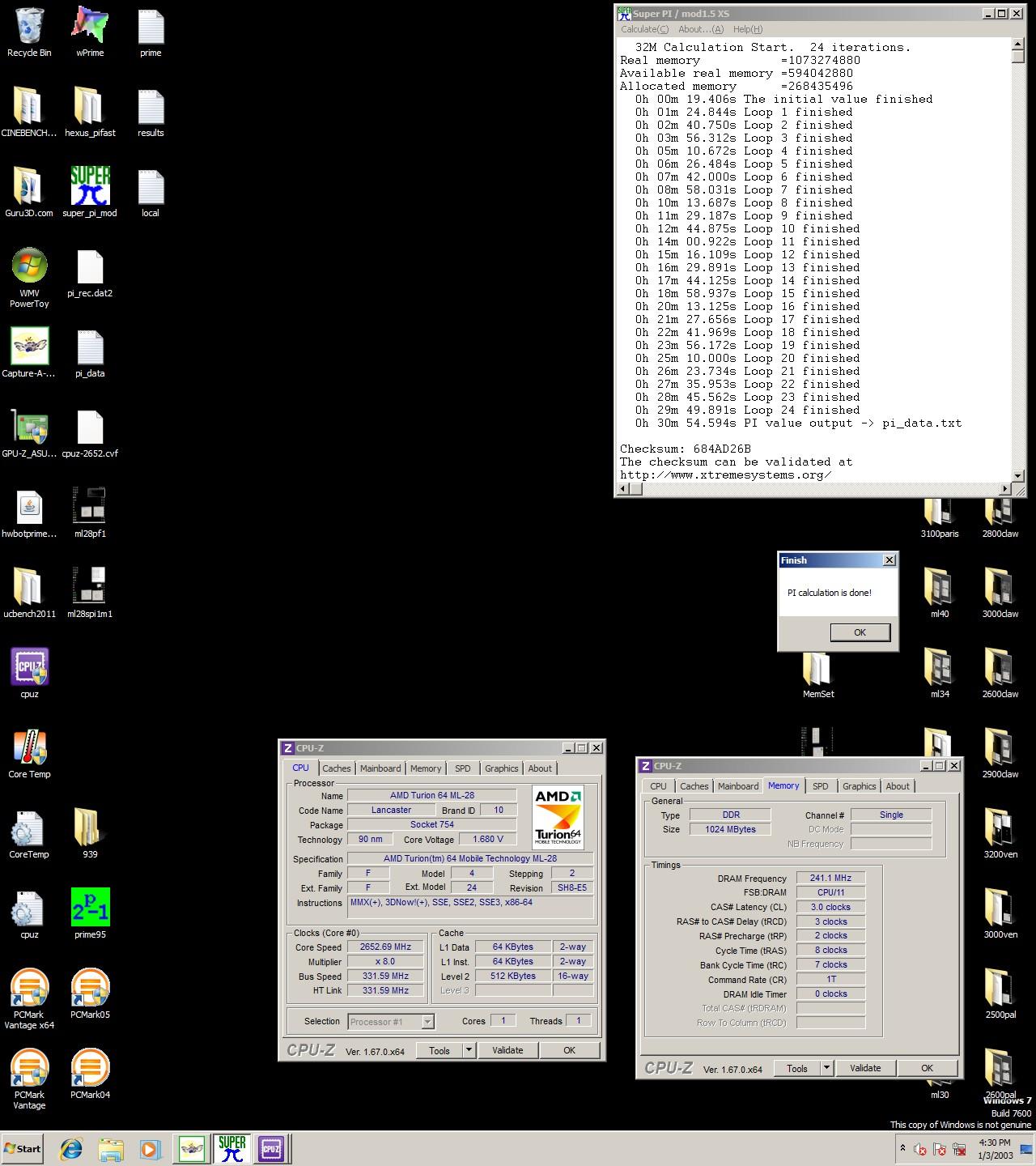Image resolution: width=1036 pixels, height=1166 pixels.
Task: Switch to SPD tab in left CPU-Z
Action: tap(462, 768)
